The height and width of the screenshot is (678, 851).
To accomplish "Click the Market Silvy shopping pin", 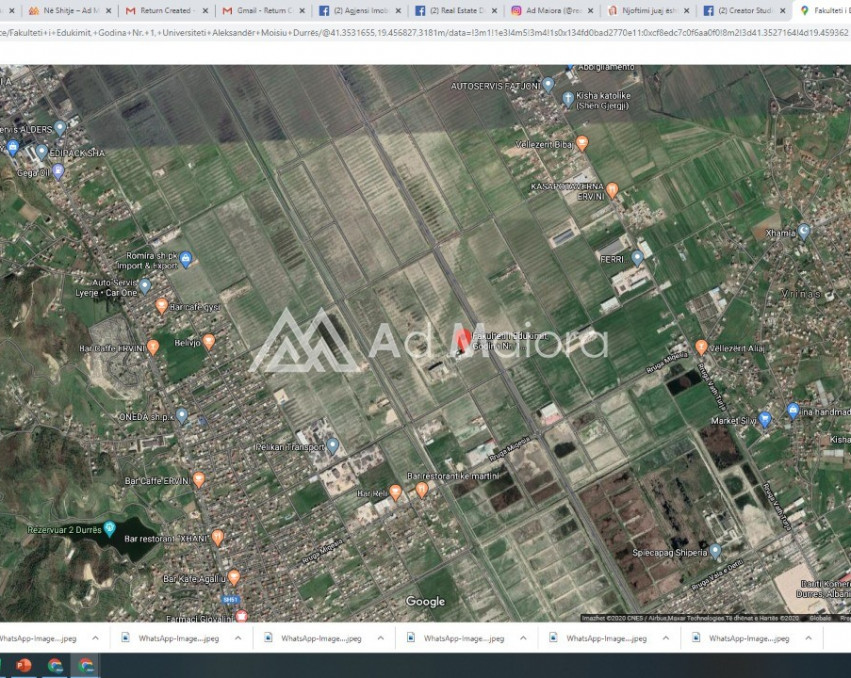I will pyautogui.click(x=765, y=420).
